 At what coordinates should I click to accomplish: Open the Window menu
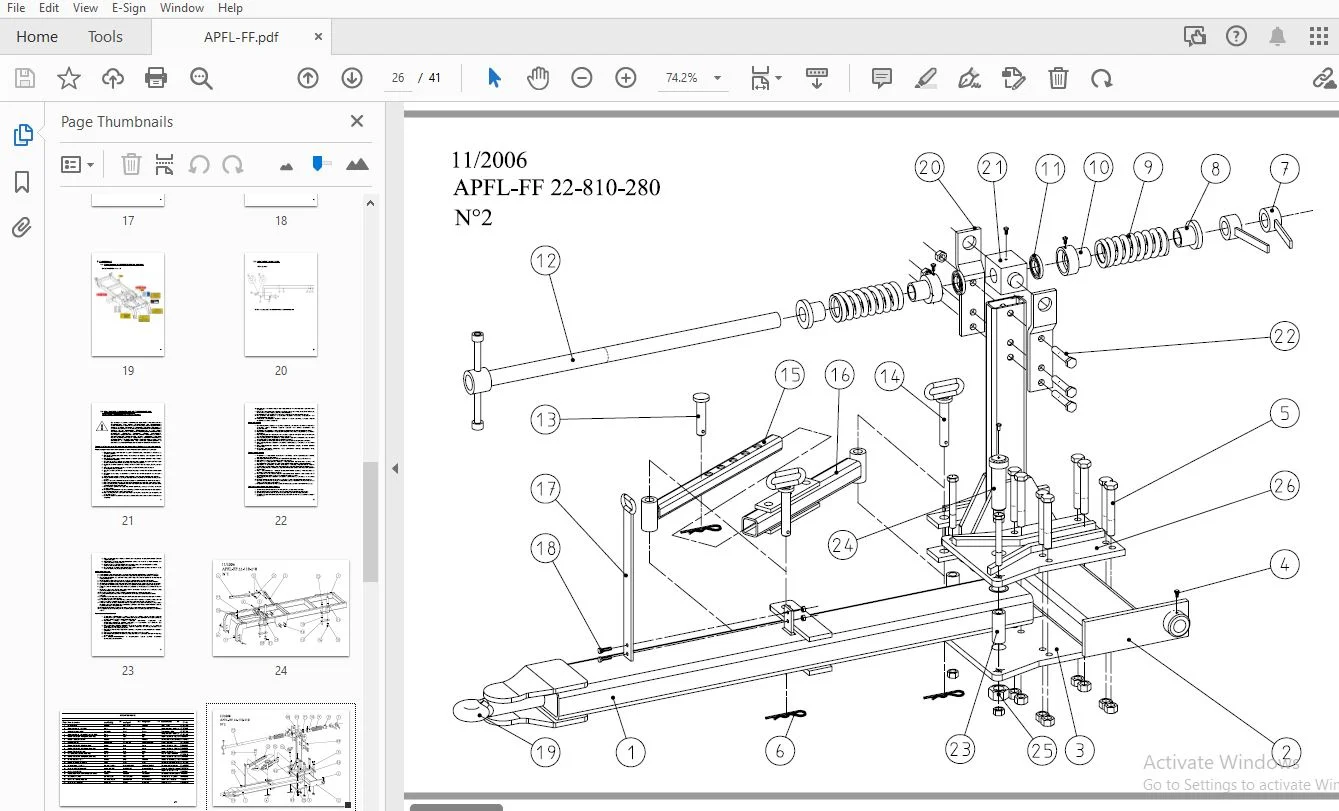[x=182, y=8]
